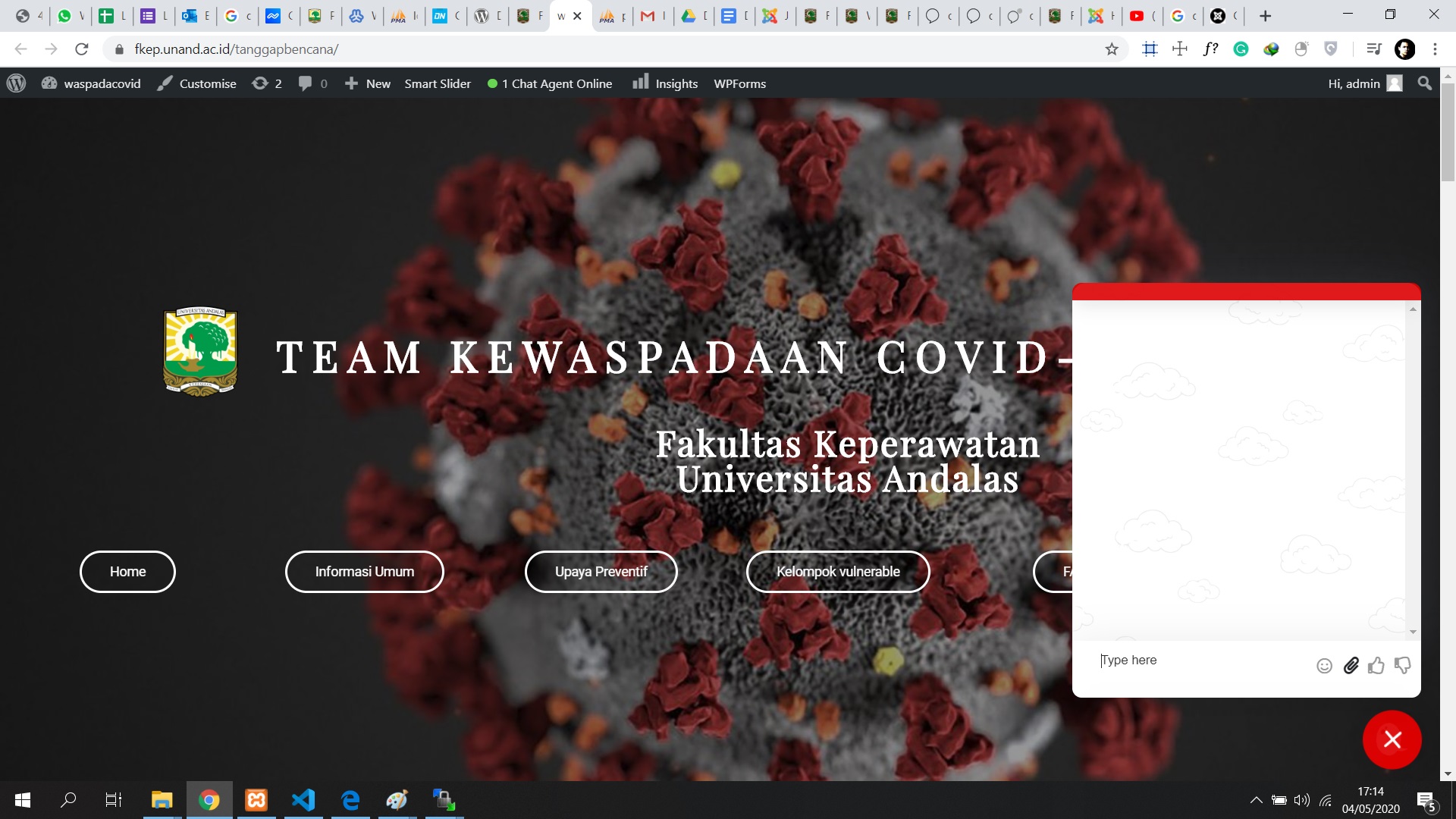The height and width of the screenshot is (819, 1456).
Task: Open the emoji picker in the chat widget
Action: [1324, 665]
